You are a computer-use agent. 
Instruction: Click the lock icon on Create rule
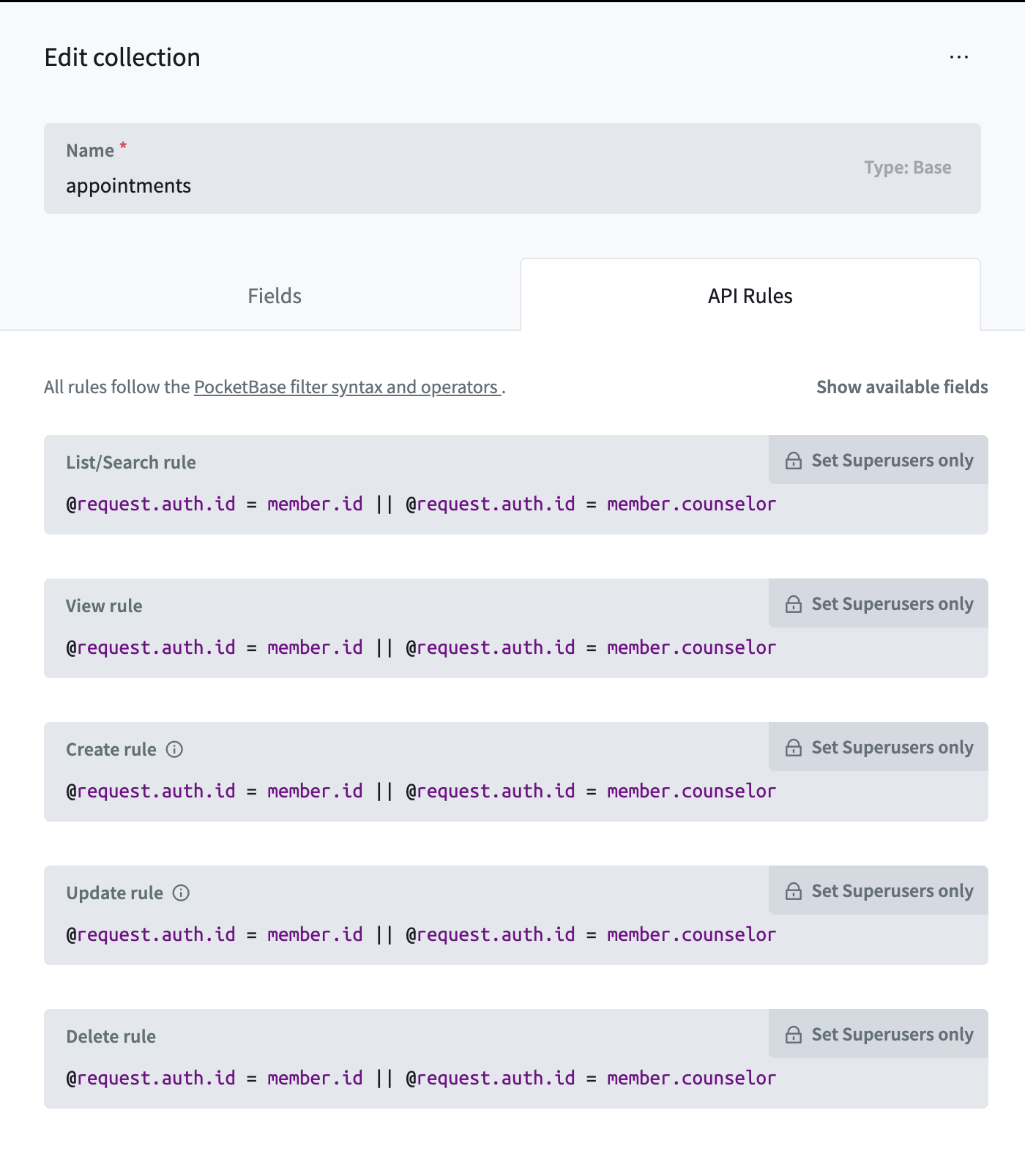793,748
